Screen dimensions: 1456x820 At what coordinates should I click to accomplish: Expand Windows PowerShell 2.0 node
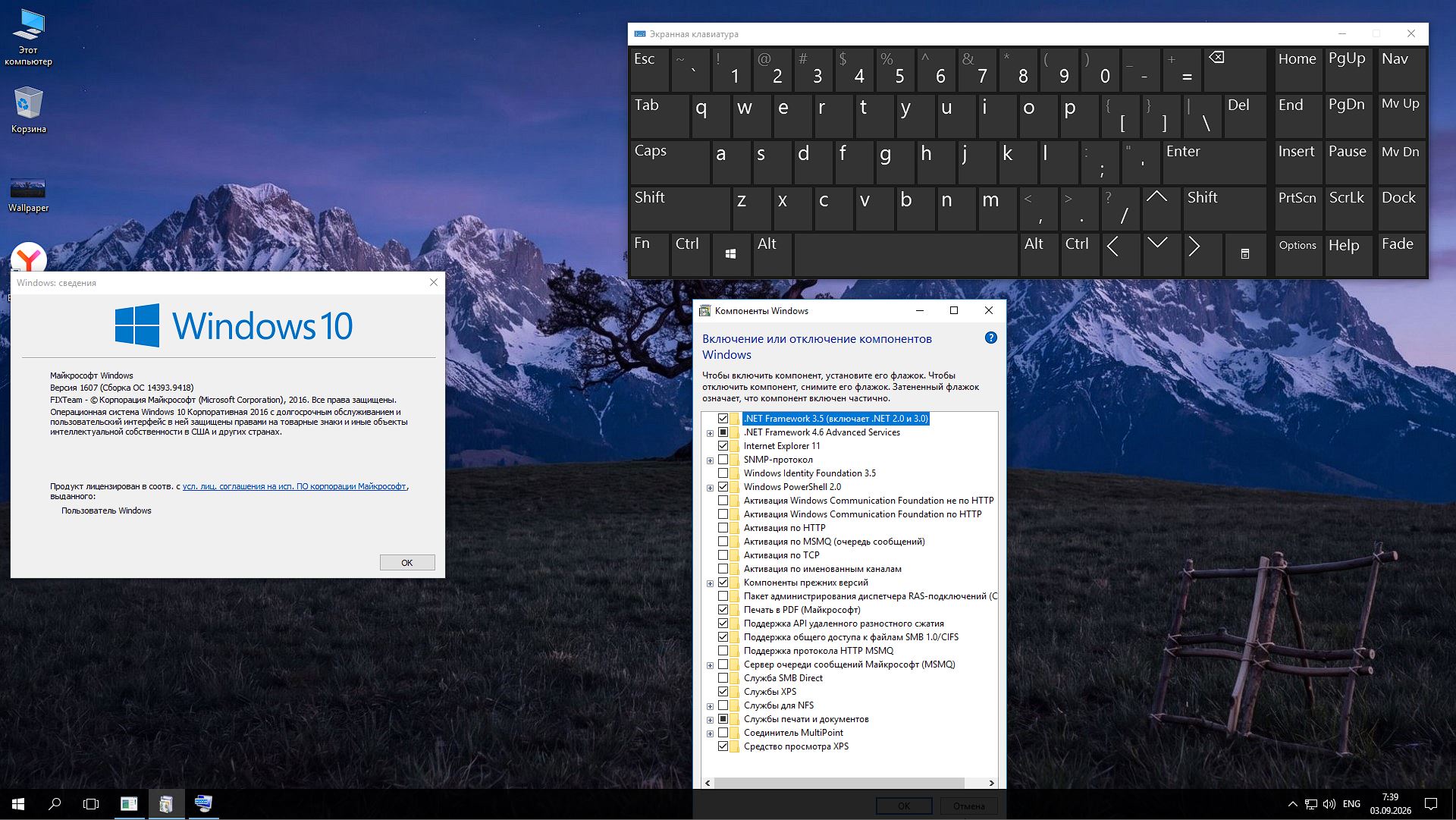(x=710, y=488)
